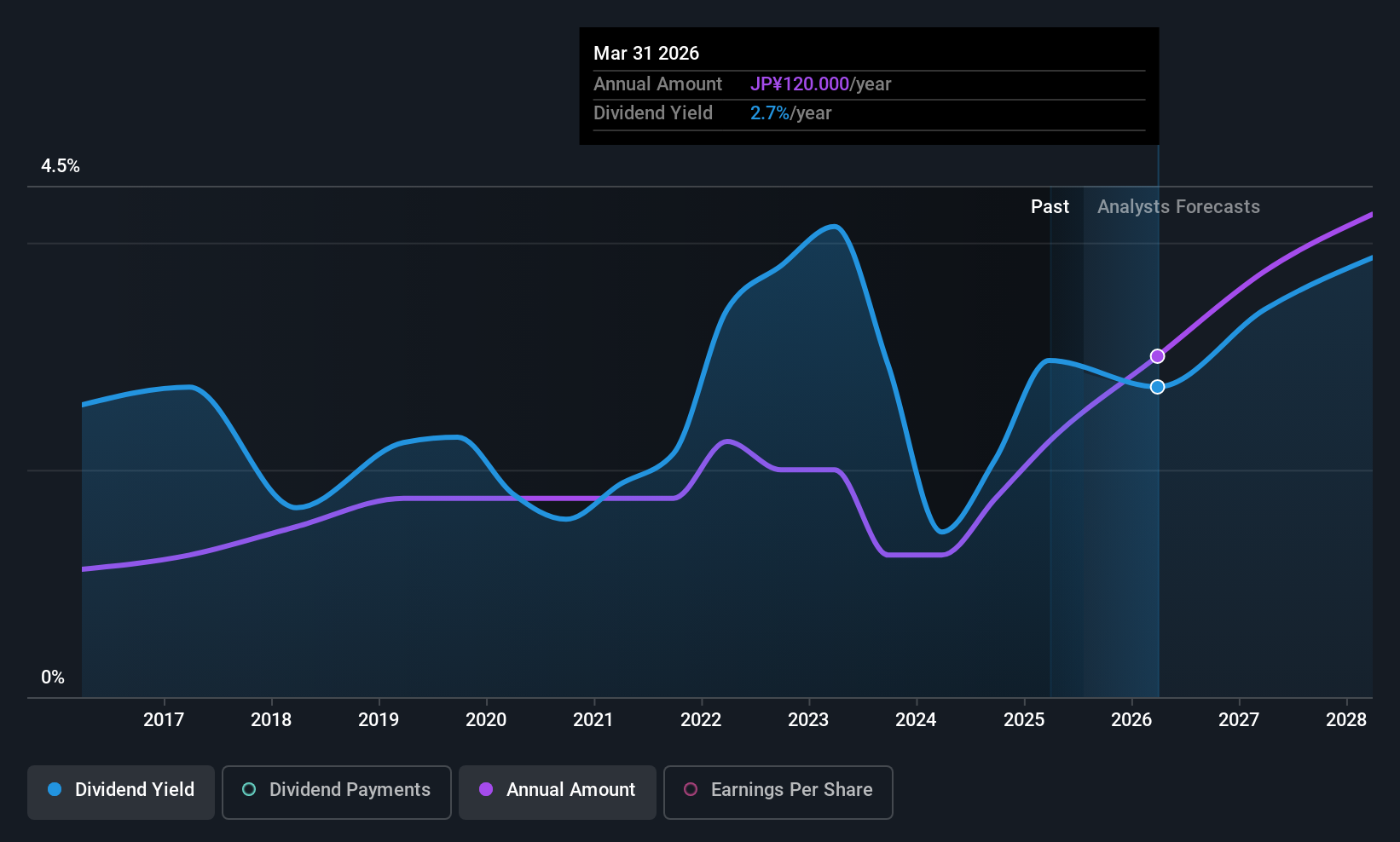
Task: Select the purple Annual Amount data point marker
Action: coord(1157,356)
